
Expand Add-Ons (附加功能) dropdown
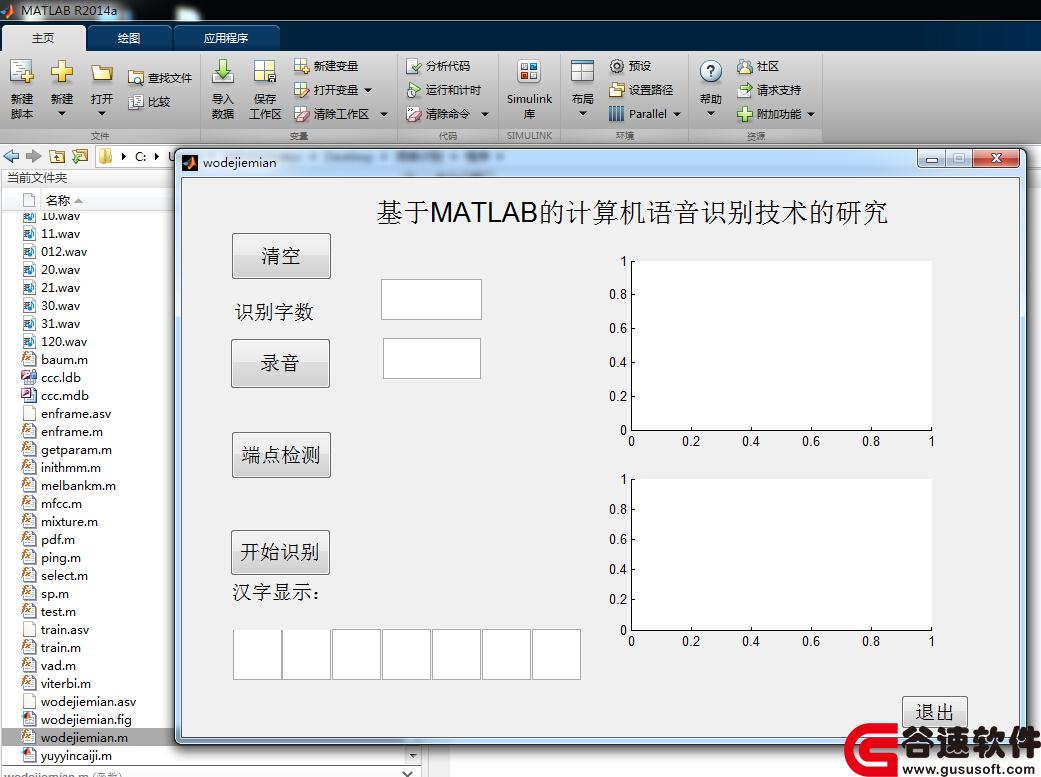pyautogui.click(x=811, y=114)
